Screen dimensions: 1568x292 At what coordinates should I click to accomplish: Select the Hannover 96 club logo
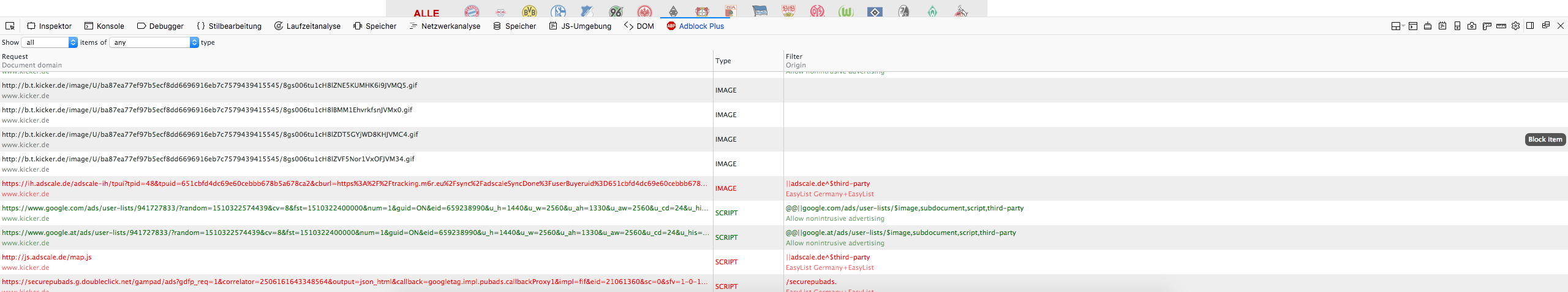[616, 11]
